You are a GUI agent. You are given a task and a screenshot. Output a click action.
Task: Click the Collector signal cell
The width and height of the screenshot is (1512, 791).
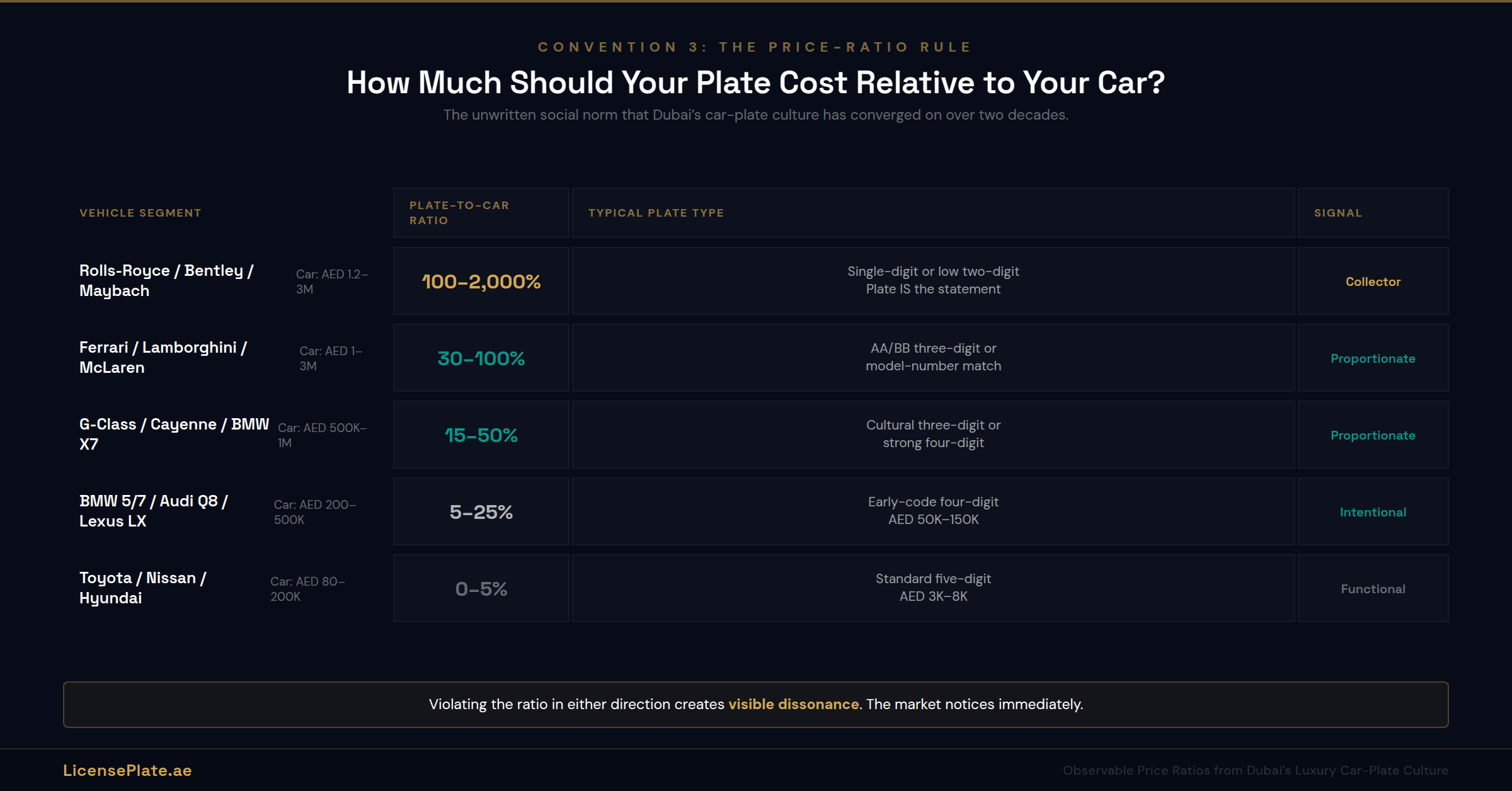tap(1373, 282)
